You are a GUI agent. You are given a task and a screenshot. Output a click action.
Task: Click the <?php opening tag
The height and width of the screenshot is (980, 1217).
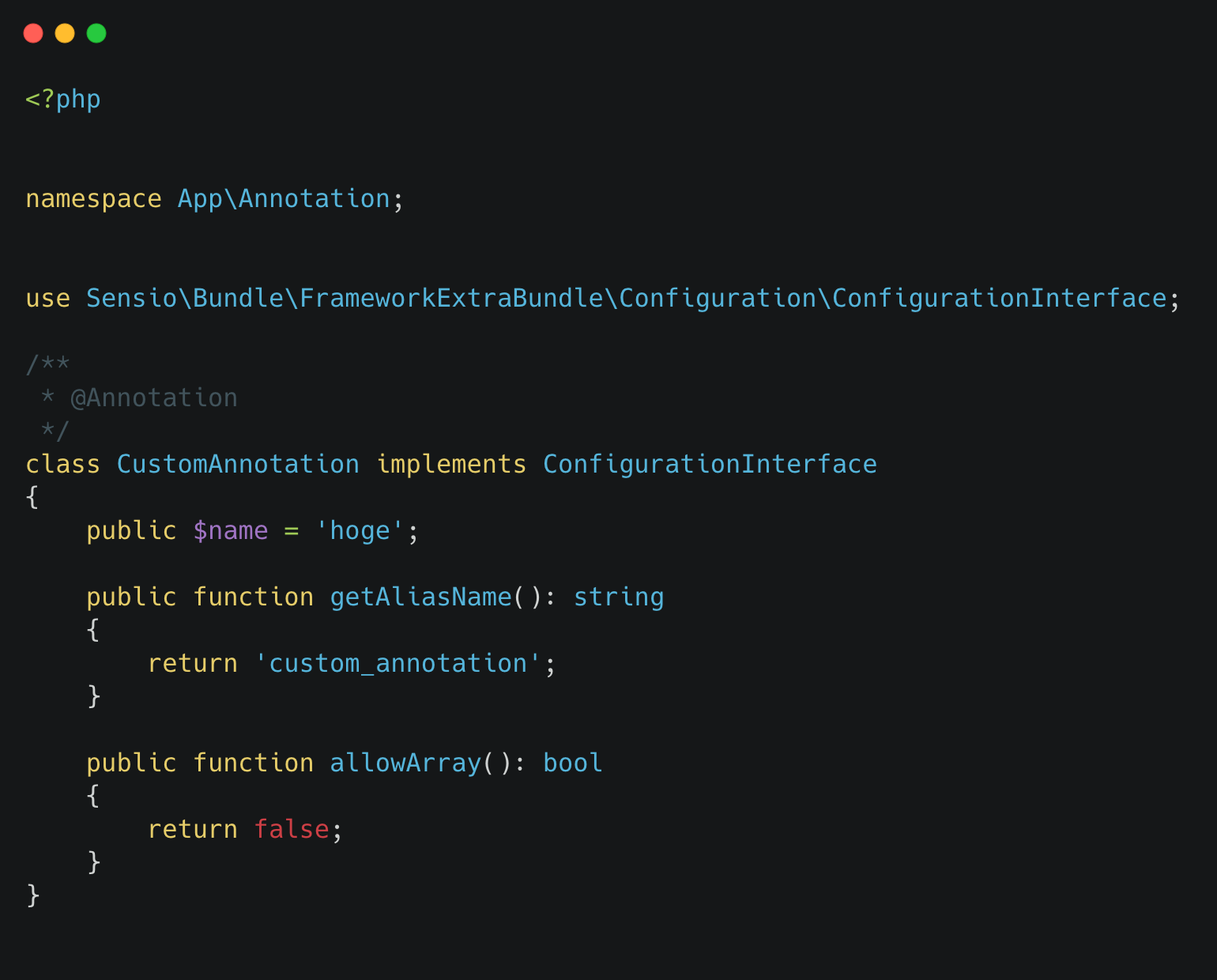click(63, 100)
